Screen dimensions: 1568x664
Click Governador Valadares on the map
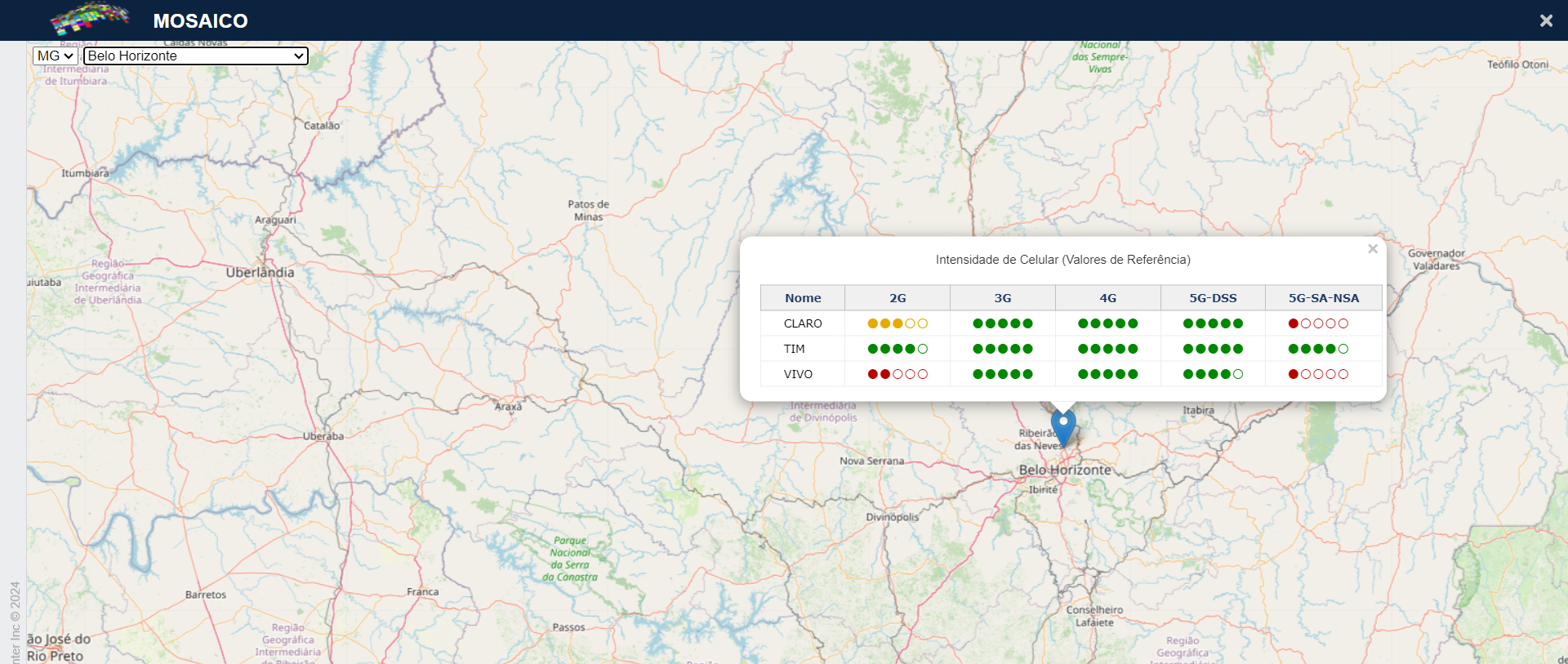point(1437,260)
